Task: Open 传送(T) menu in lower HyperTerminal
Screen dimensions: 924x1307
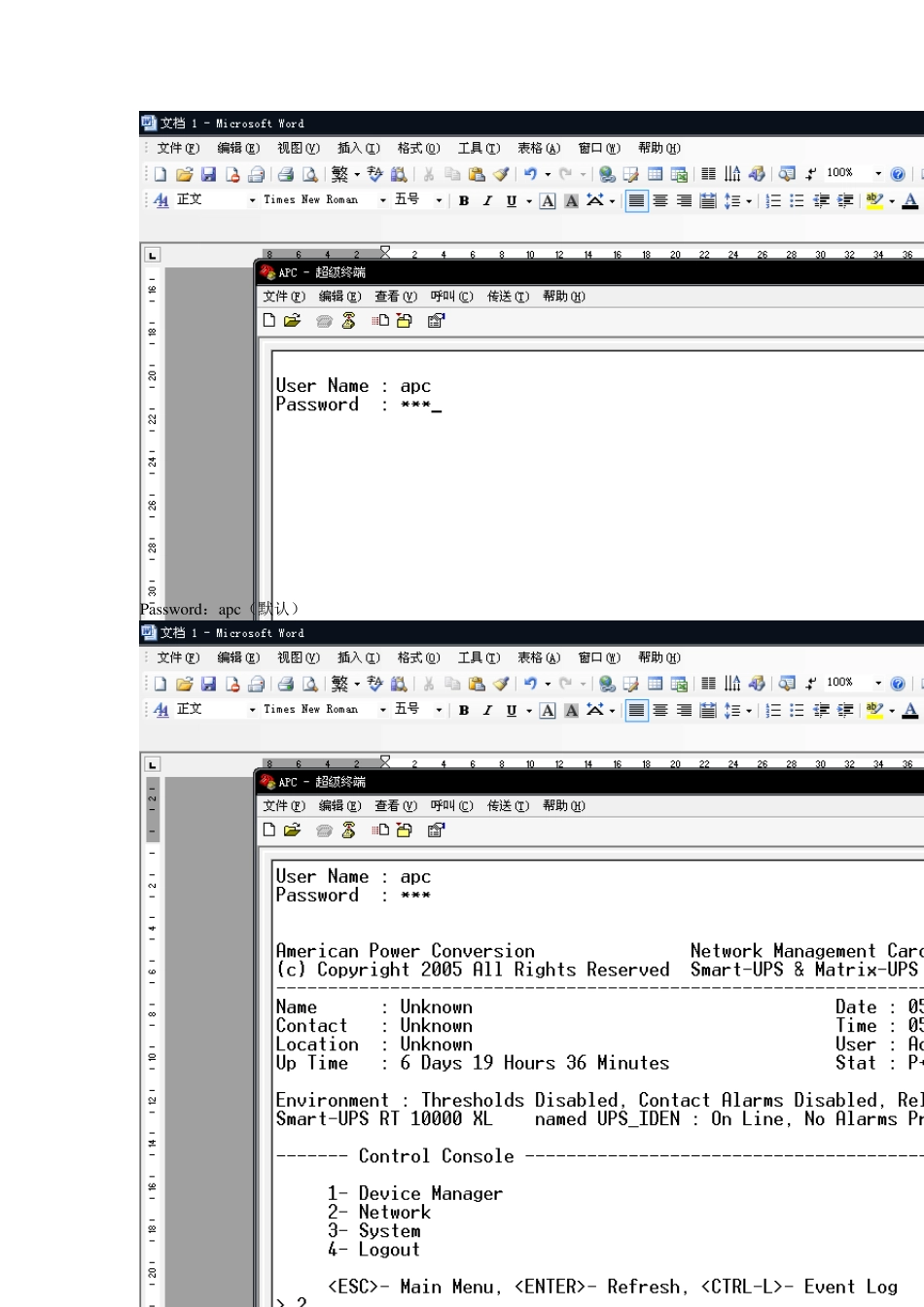Action: [508, 806]
